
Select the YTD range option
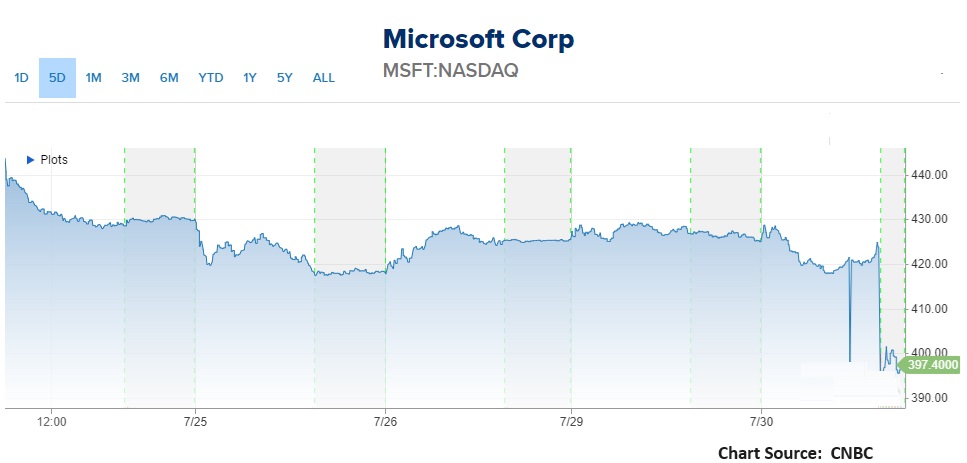coord(211,78)
